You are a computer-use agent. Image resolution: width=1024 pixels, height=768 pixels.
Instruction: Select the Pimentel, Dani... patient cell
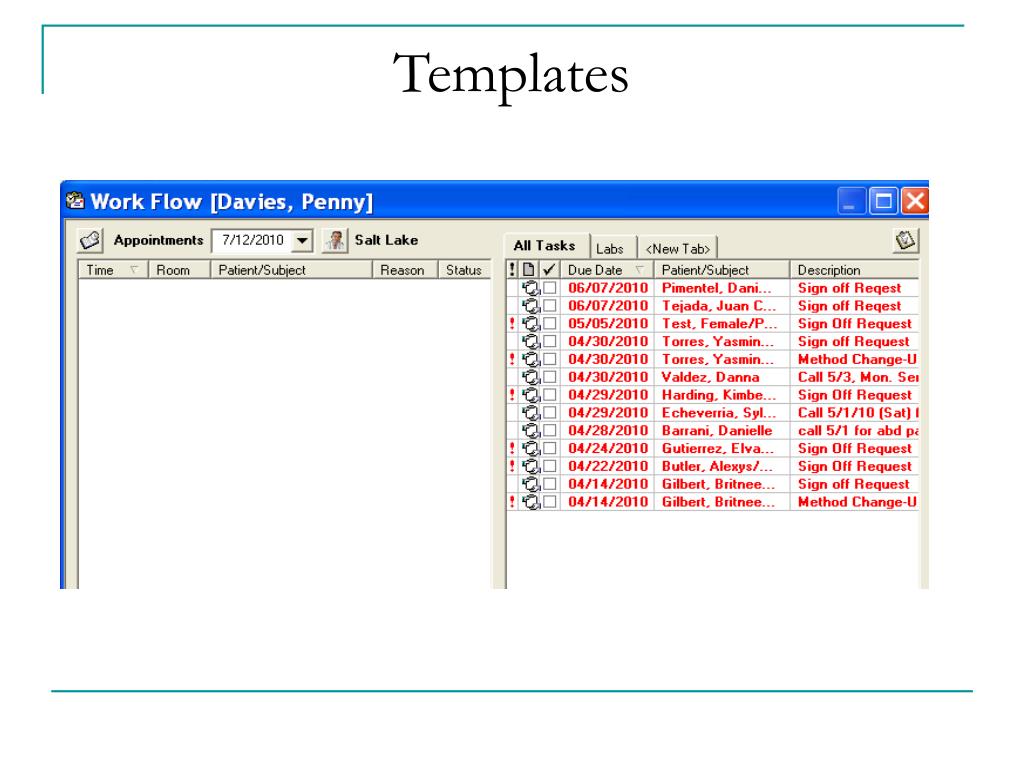coord(722,288)
